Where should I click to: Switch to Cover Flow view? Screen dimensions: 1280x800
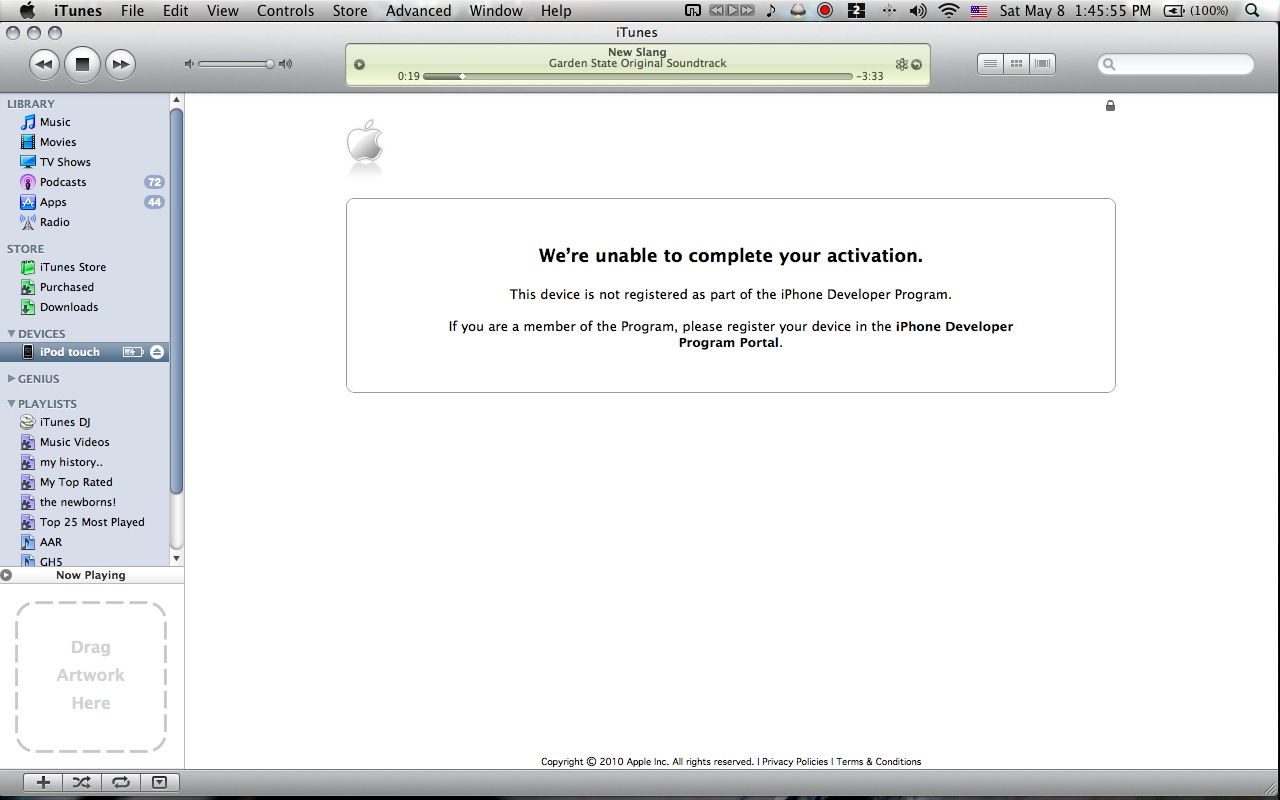(x=1042, y=64)
